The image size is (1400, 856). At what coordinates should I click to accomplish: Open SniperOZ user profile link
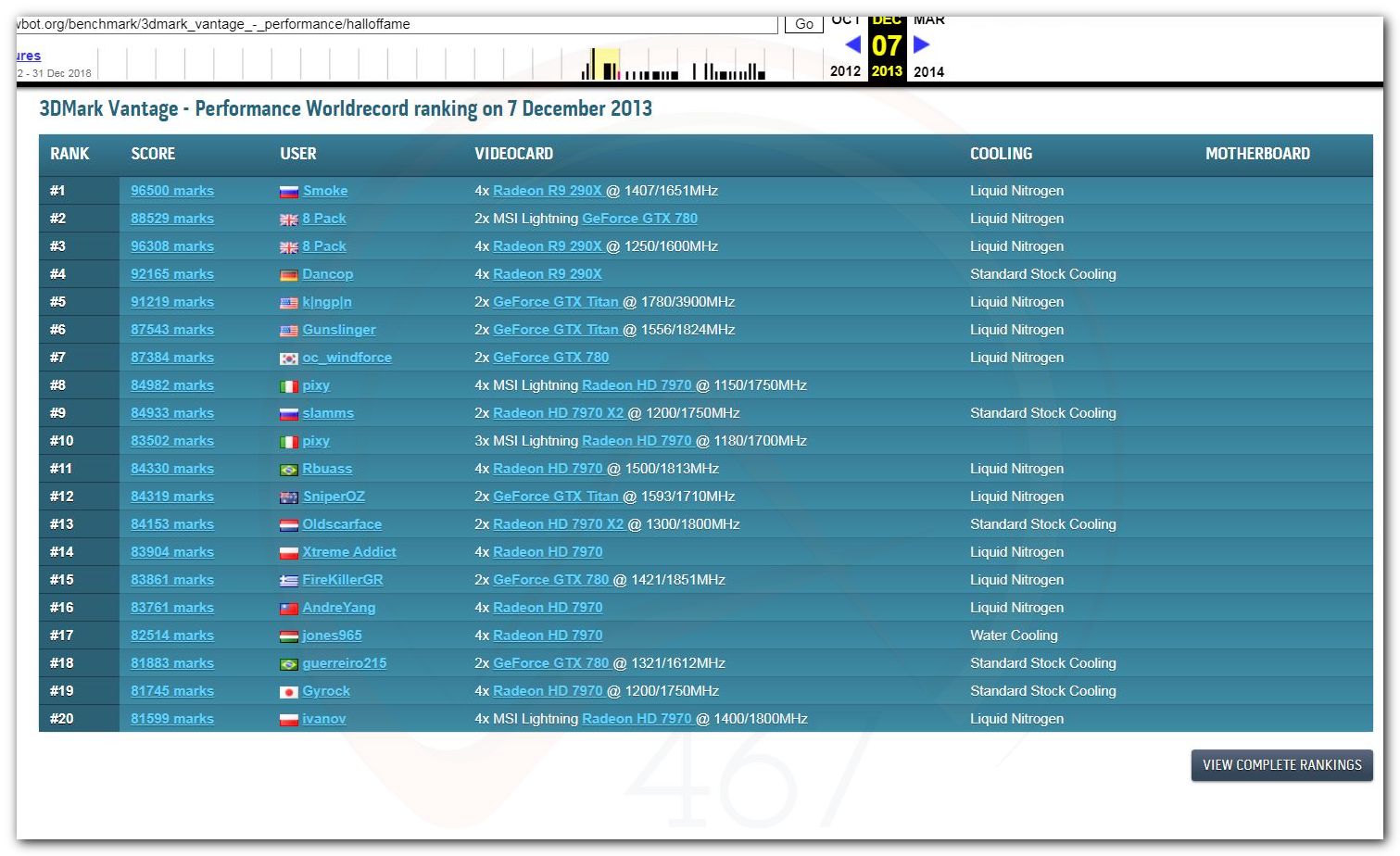tap(334, 497)
